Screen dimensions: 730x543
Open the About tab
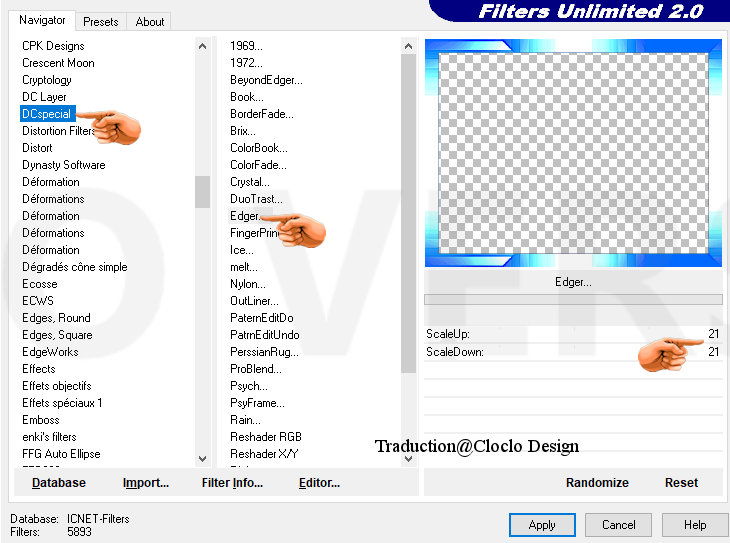(x=149, y=21)
